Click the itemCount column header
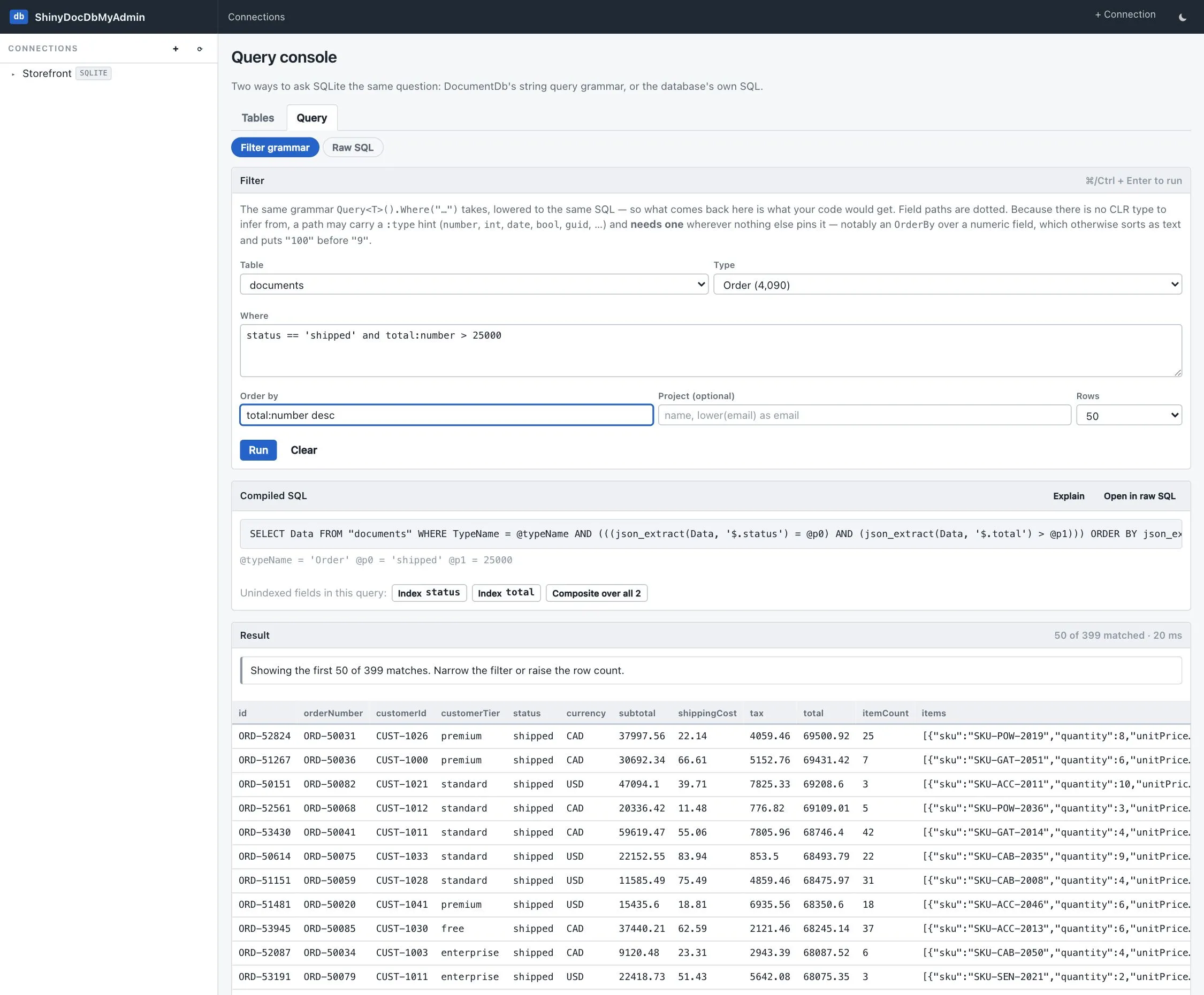1204x995 pixels. (885, 714)
